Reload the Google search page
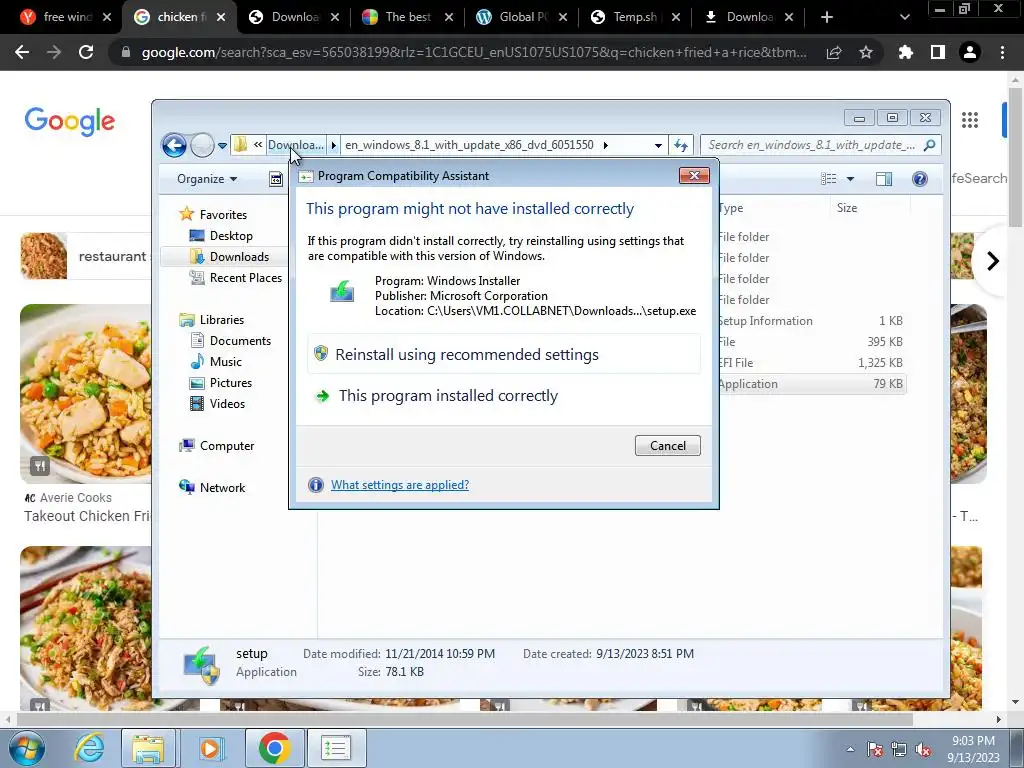Image resolution: width=1024 pixels, height=768 pixels. pos(86,52)
